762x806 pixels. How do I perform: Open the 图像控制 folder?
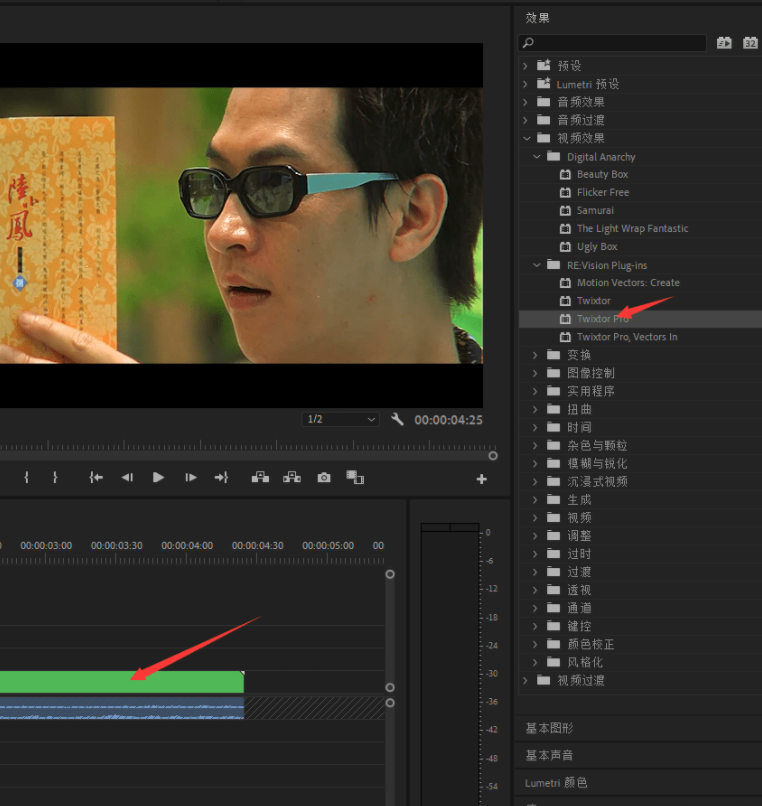590,373
